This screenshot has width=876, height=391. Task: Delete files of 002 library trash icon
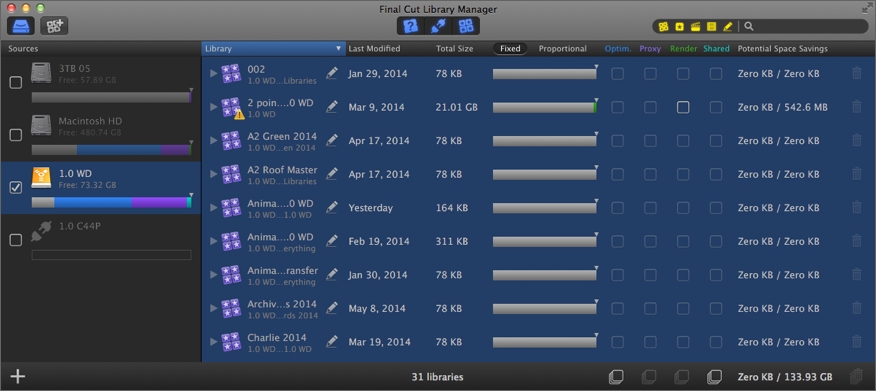[856, 73]
